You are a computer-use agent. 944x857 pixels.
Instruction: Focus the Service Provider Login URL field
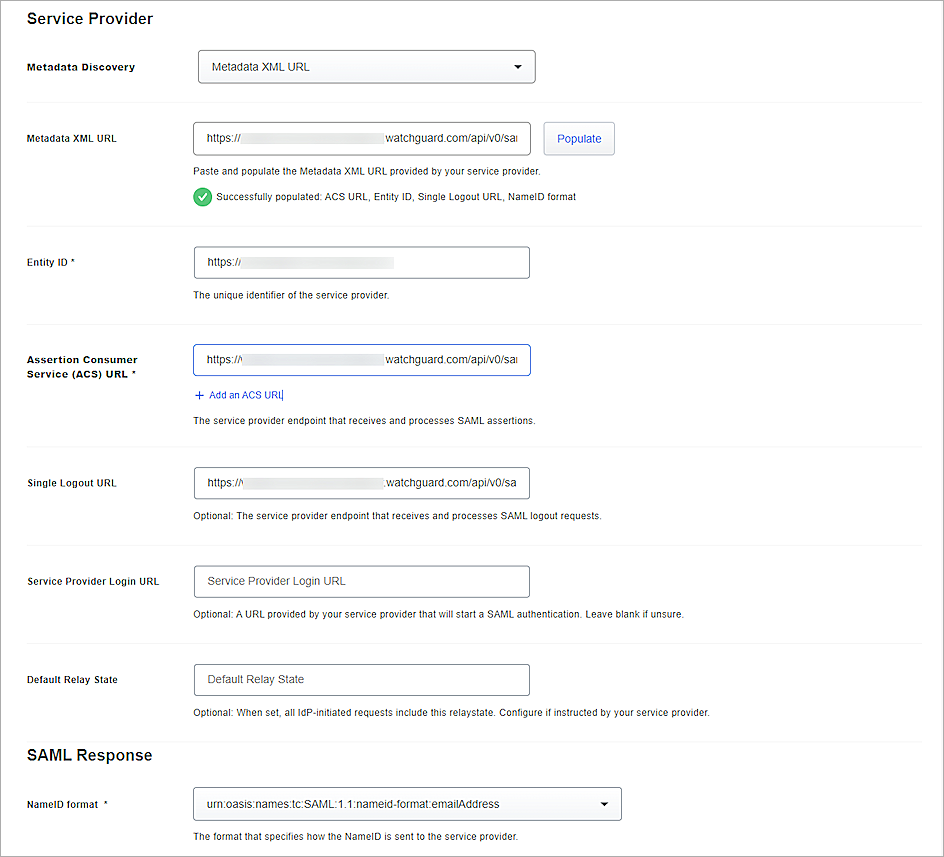pyautogui.click(x=361, y=581)
